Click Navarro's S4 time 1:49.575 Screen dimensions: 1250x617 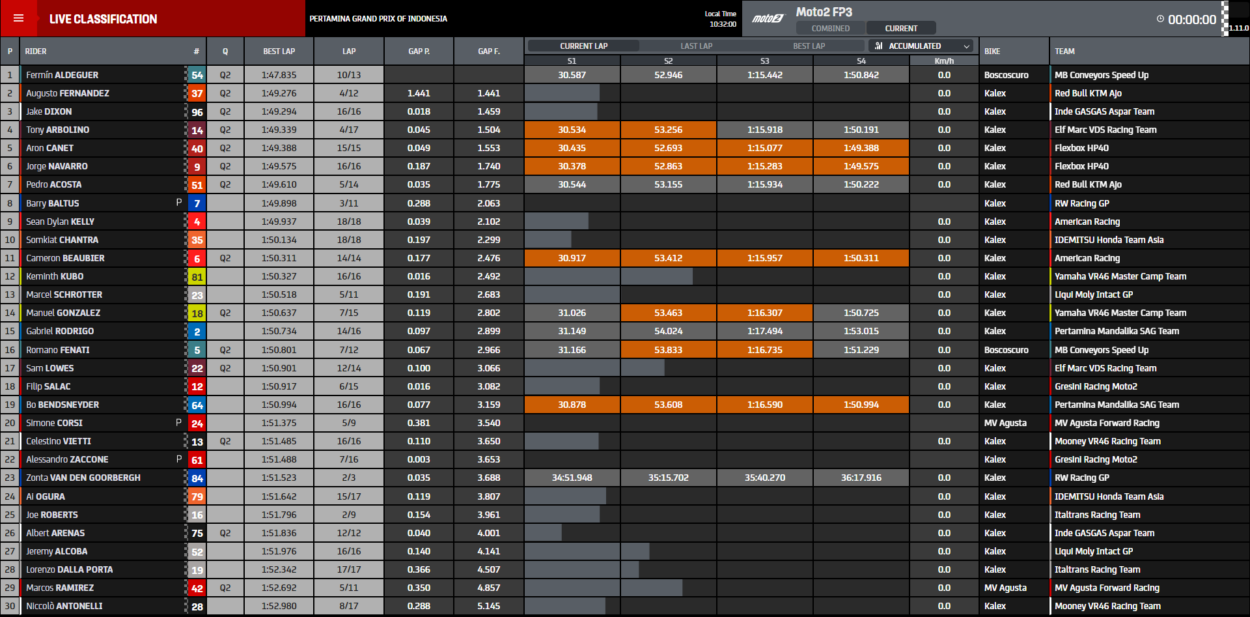click(861, 166)
